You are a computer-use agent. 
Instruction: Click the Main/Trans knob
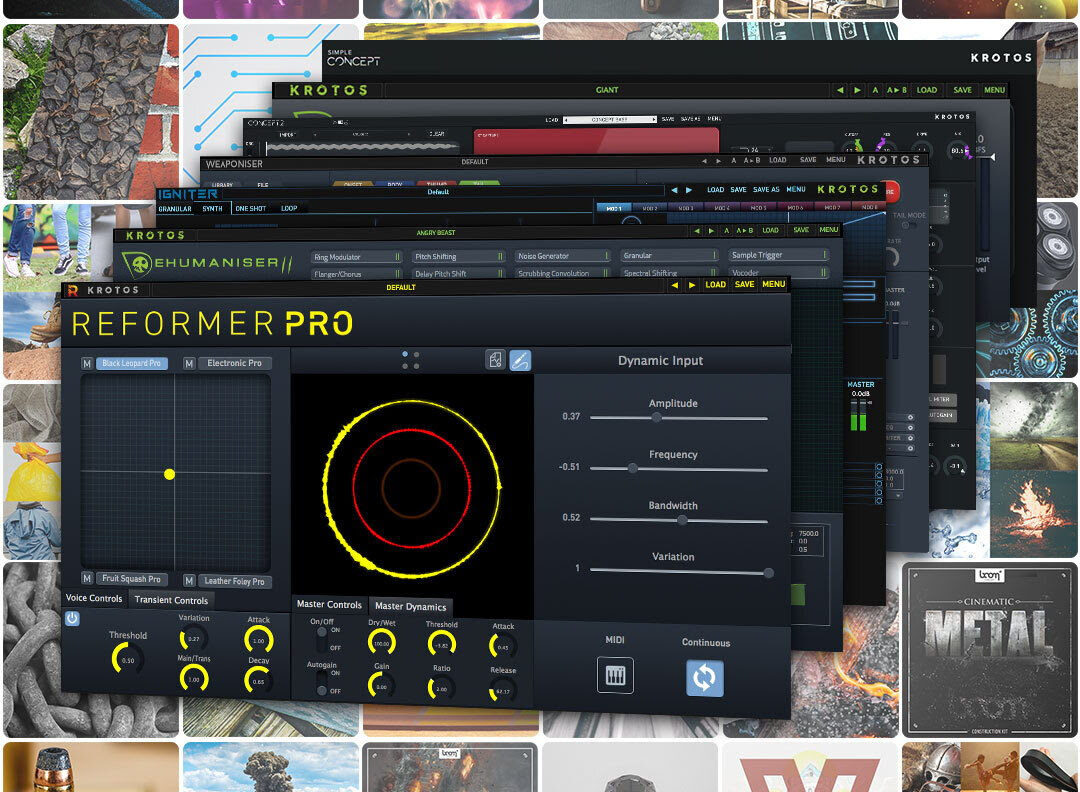click(194, 679)
